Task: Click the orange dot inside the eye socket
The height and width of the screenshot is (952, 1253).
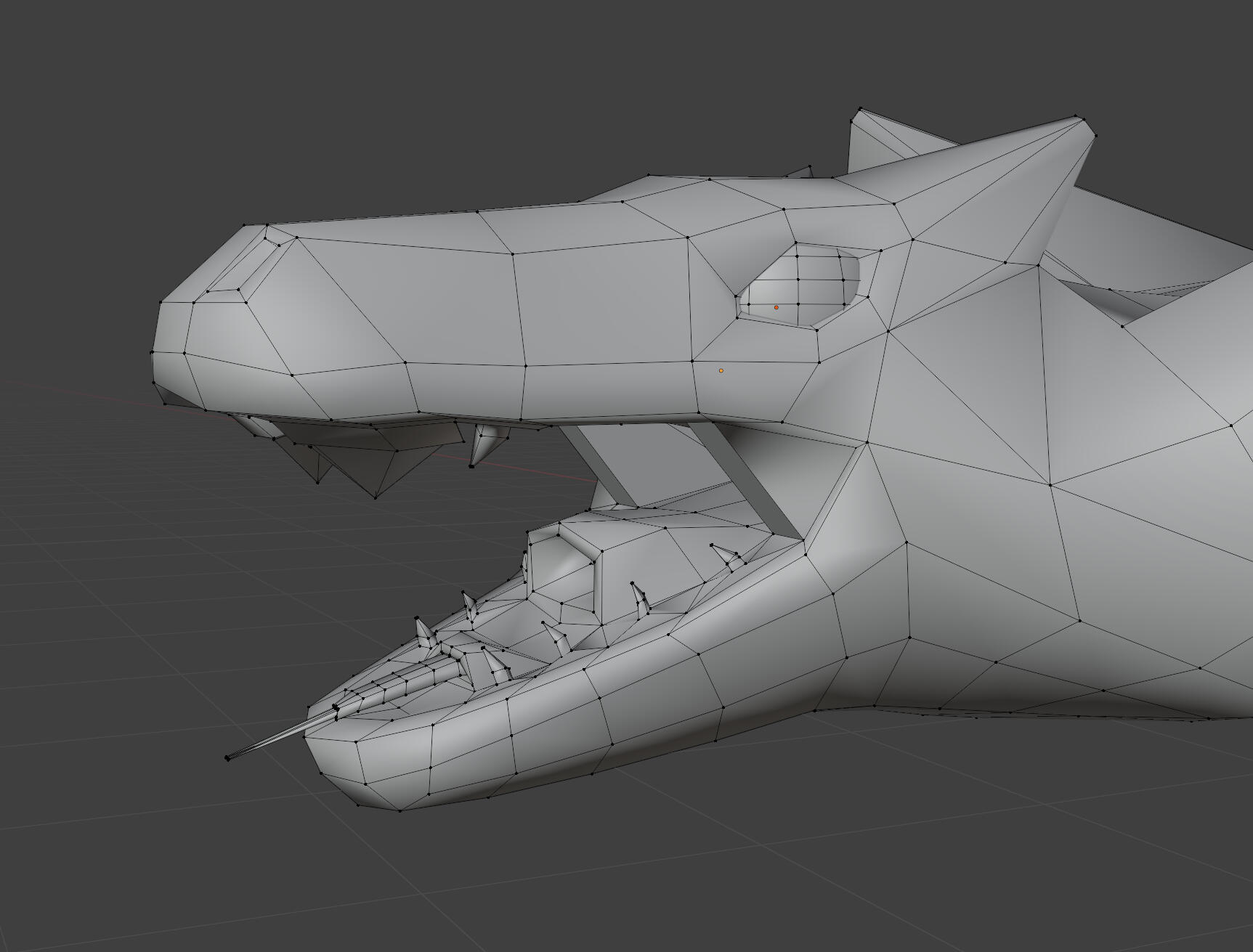Action: tap(776, 307)
